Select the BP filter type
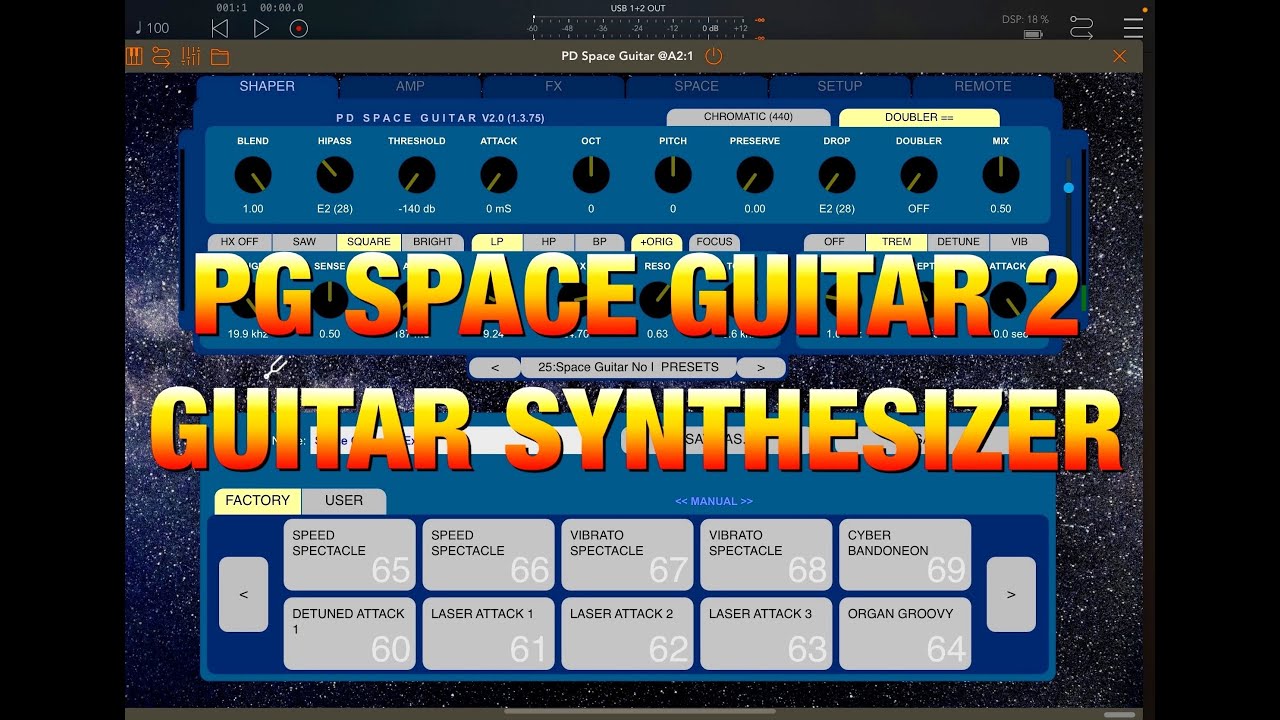Screen dimensions: 1280x720 click(x=600, y=242)
